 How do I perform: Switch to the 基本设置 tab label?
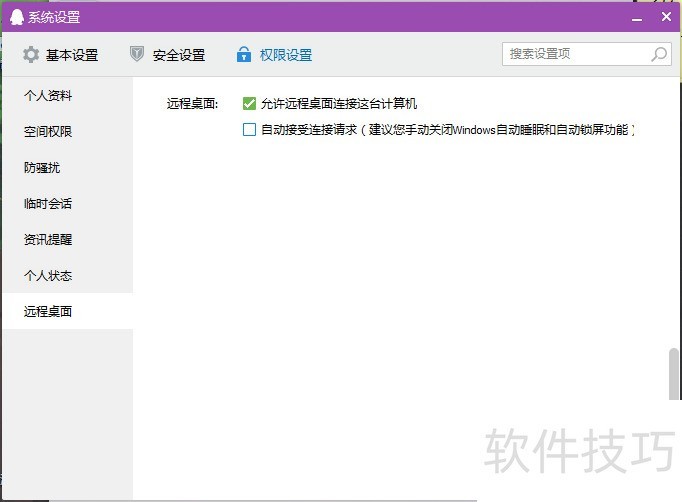point(73,55)
